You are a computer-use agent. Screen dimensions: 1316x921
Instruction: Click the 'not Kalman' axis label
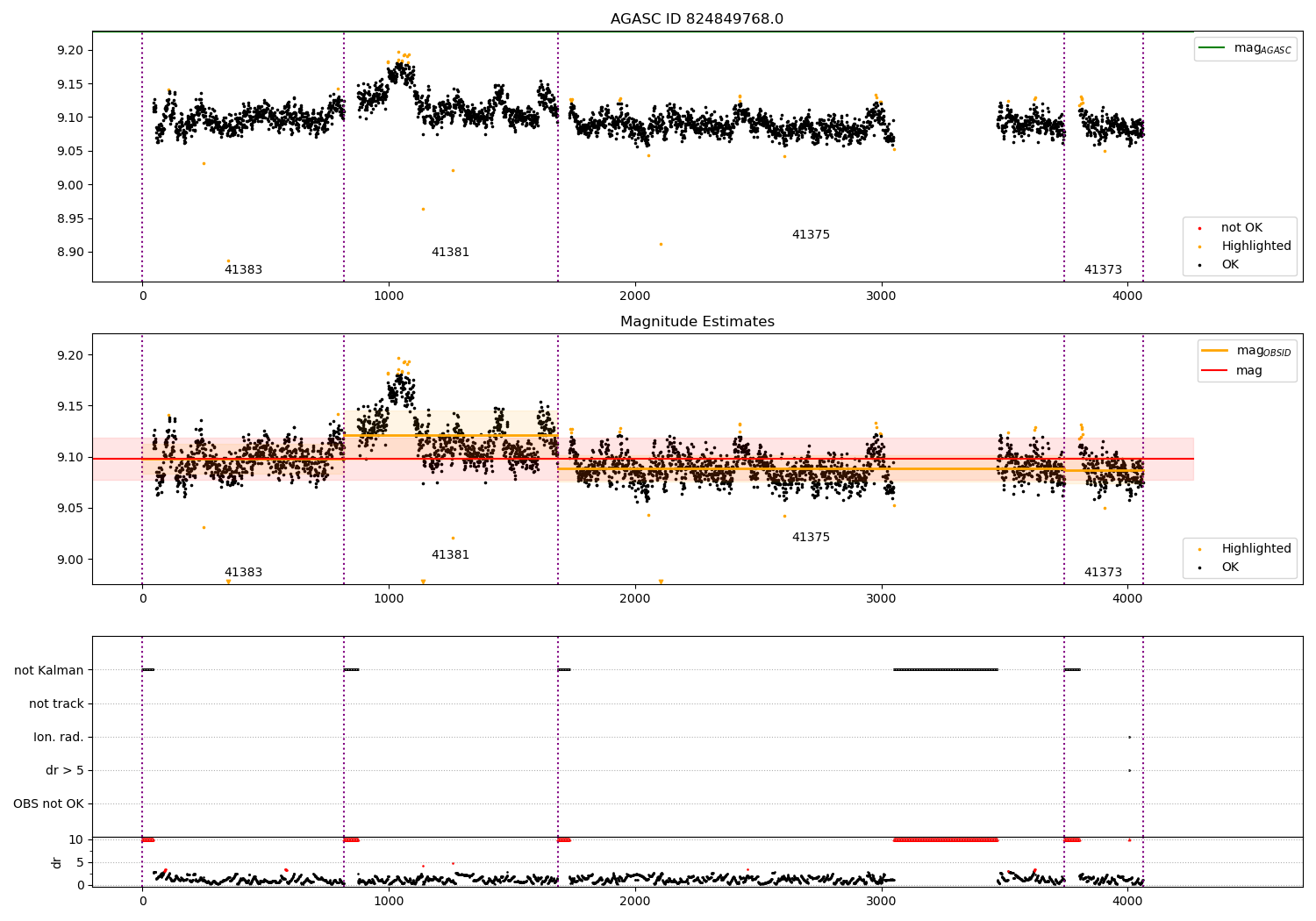(x=49, y=670)
